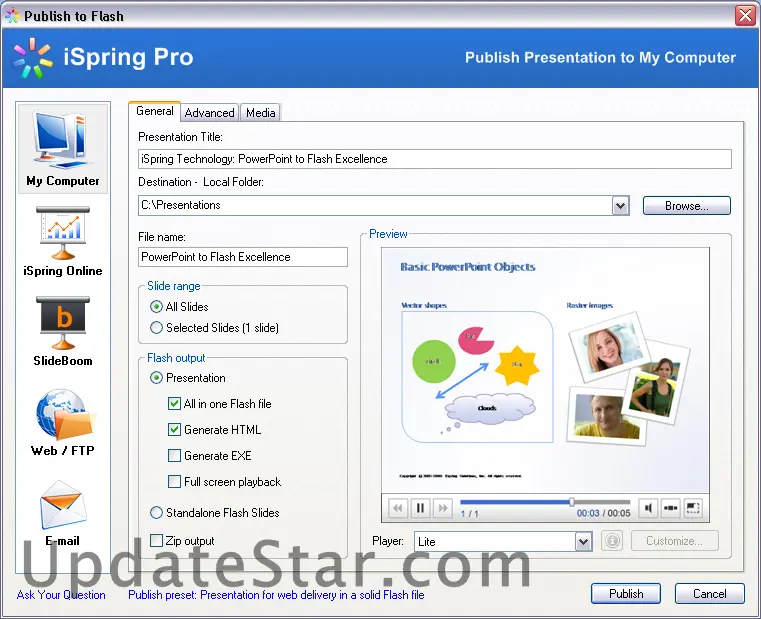This screenshot has width=761, height=619.
Task: Enable Generate EXE checkbox
Action: tap(174, 455)
